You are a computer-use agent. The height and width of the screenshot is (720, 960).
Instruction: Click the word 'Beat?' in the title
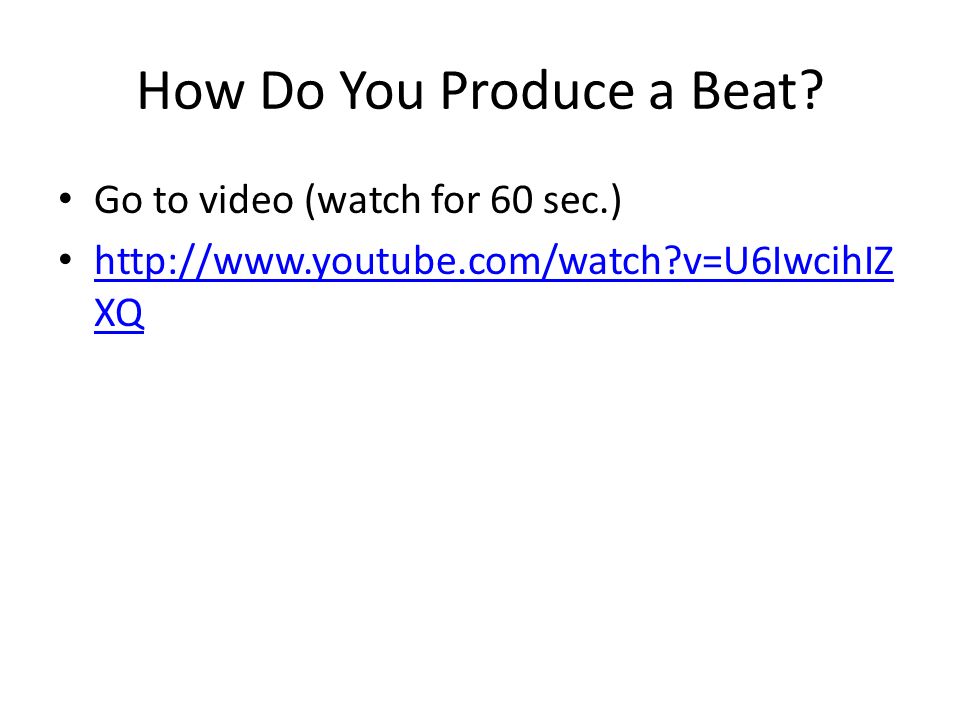[757, 91]
